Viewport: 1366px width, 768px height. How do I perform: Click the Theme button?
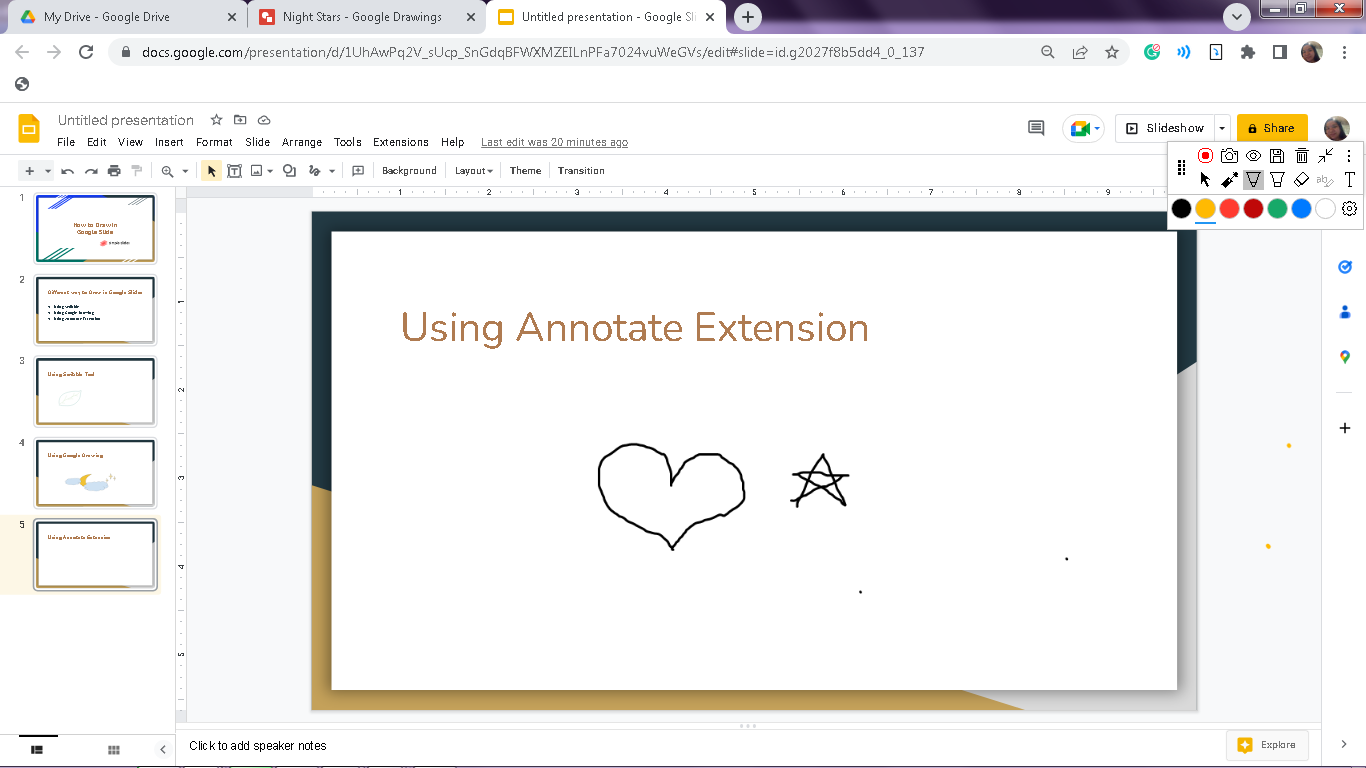click(525, 171)
